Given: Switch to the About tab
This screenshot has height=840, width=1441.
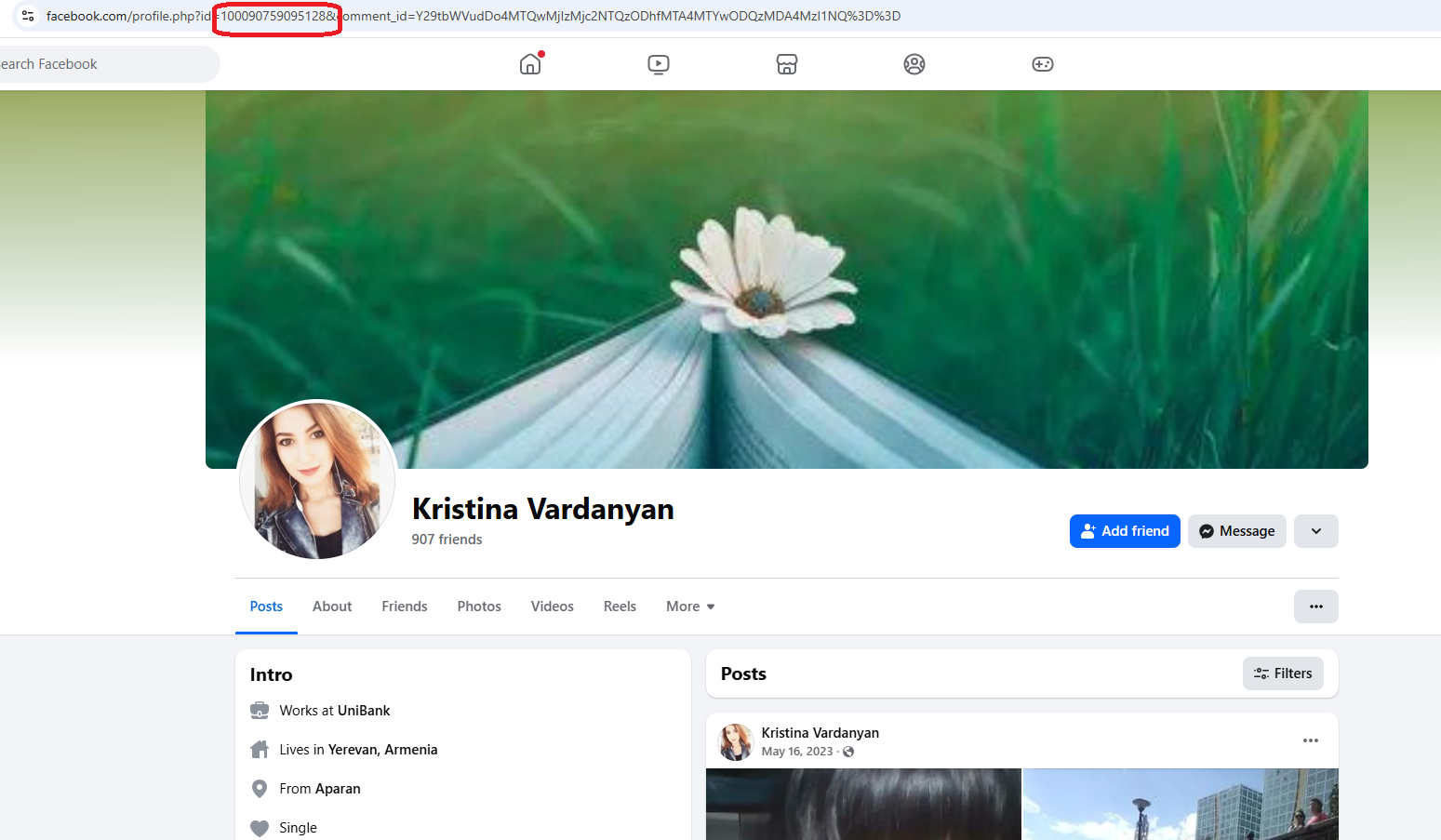Looking at the screenshot, I should 332,607.
